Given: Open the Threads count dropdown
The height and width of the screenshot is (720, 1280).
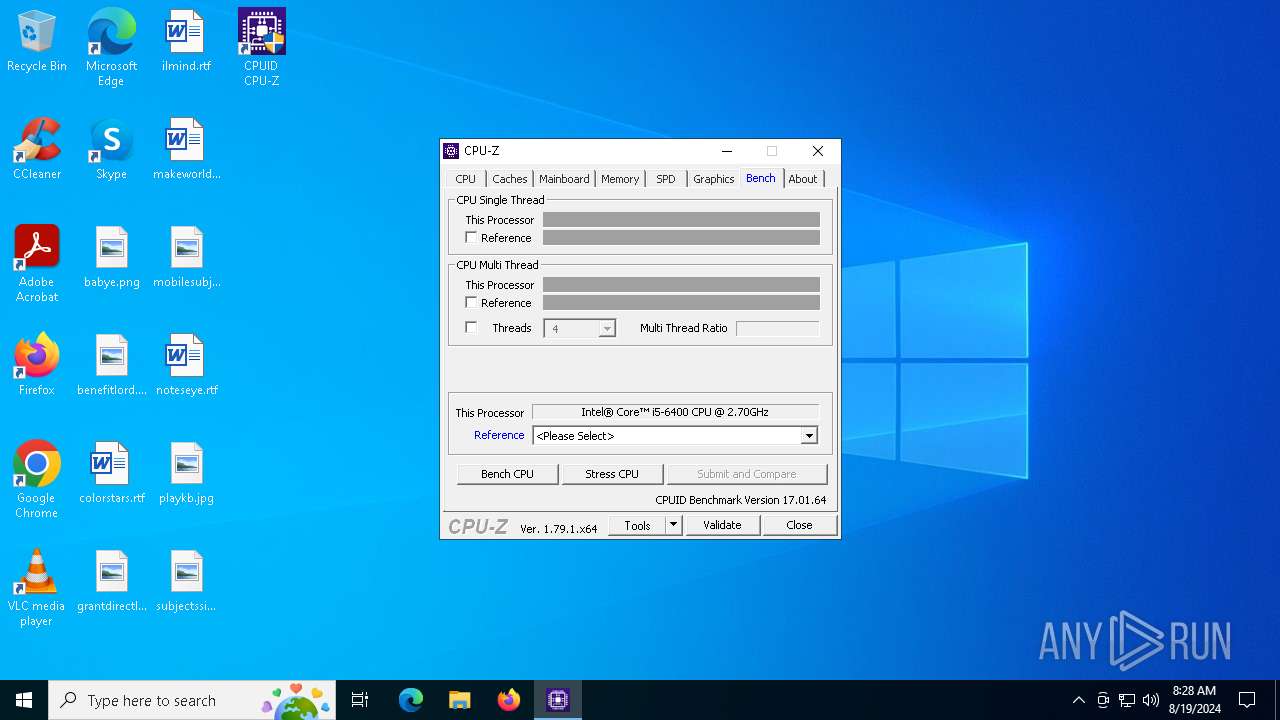Looking at the screenshot, I should point(606,329).
